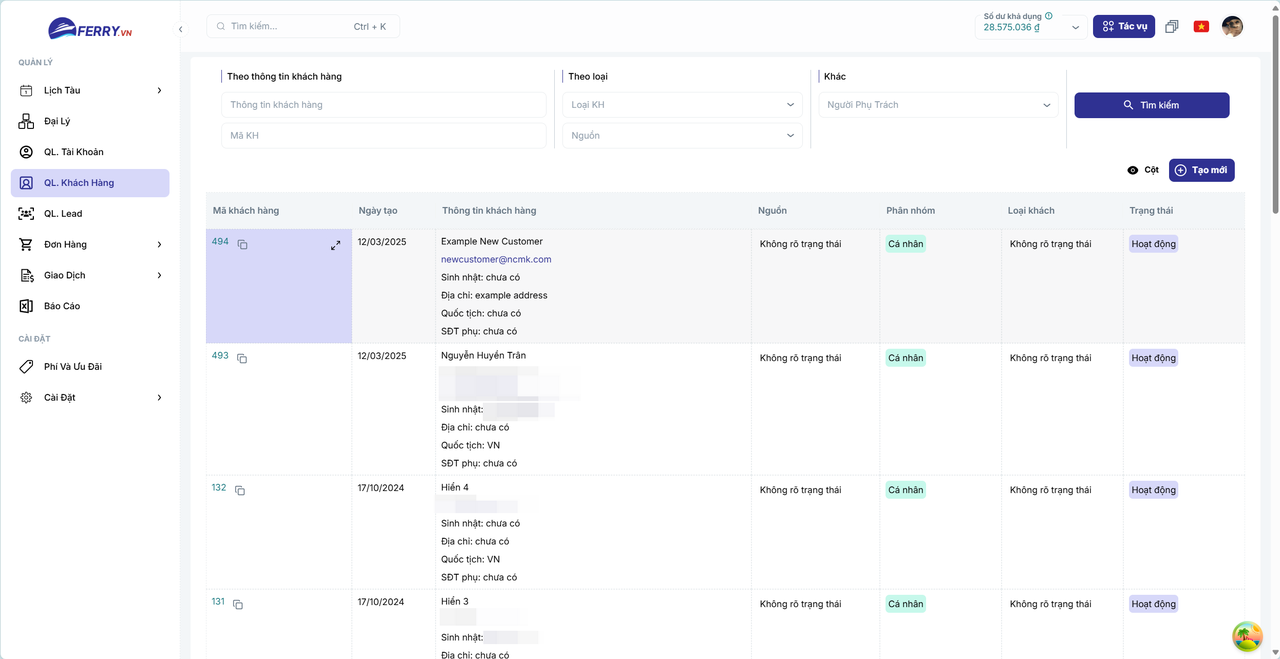Focus the Thông tin khách hàng input
The height and width of the screenshot is (659, 1280).
point(384,105)
